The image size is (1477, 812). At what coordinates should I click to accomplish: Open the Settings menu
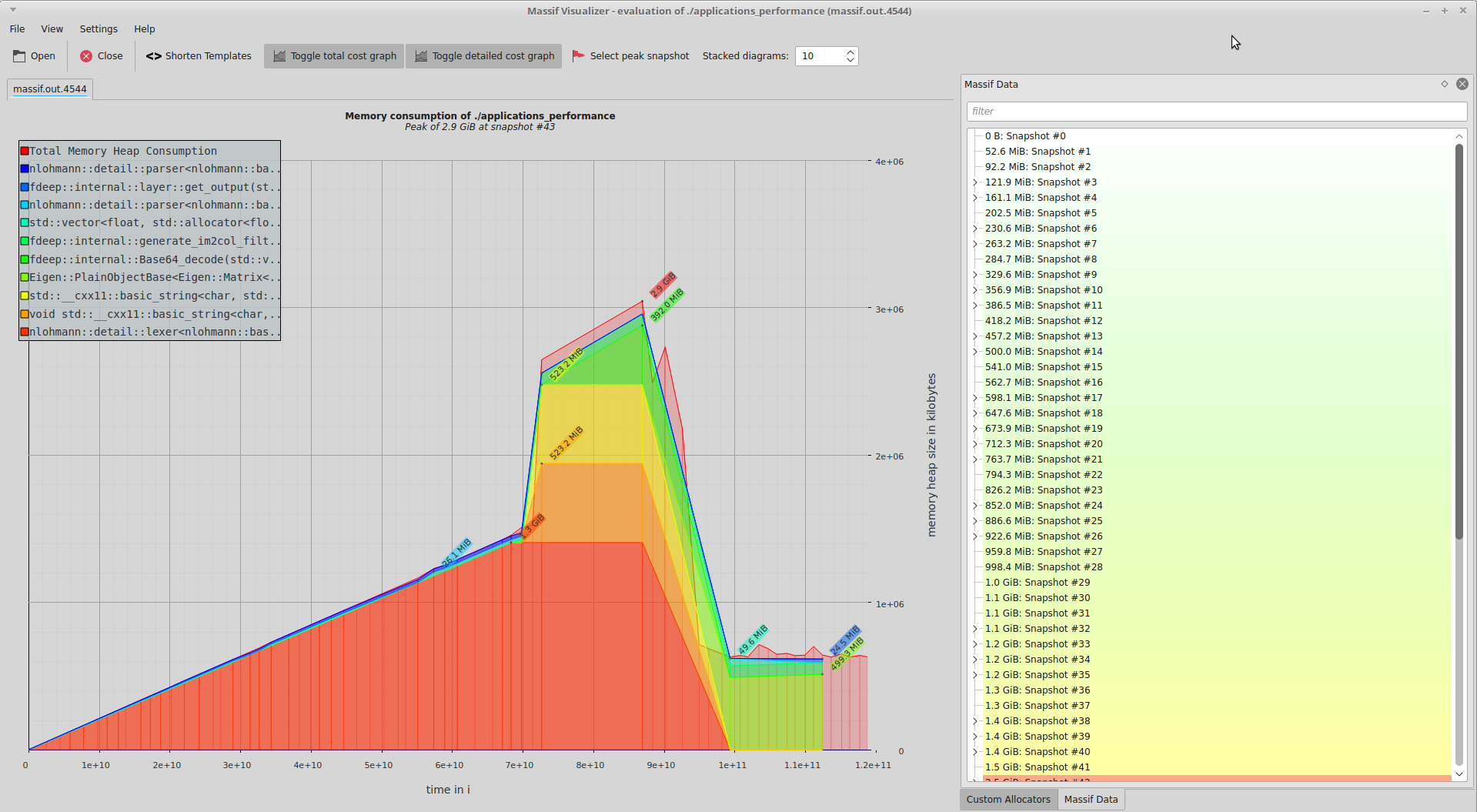pos(99,29)
